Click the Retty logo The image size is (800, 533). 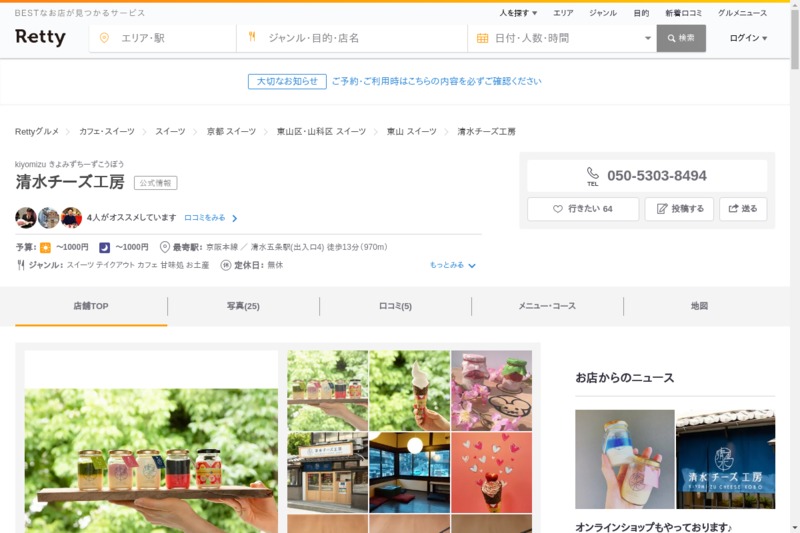pyautogui.click(x=40, y=38)
